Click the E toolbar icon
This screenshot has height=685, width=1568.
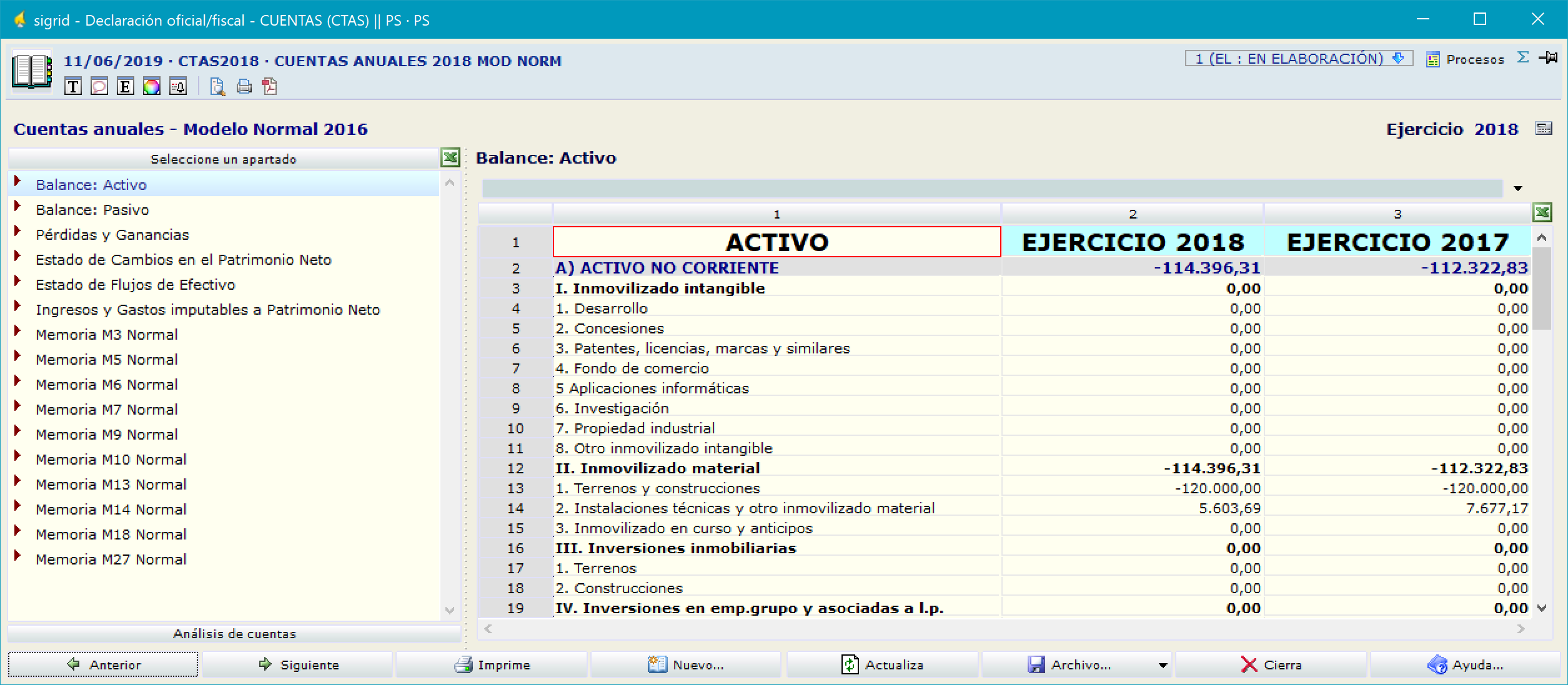(125, 86)
